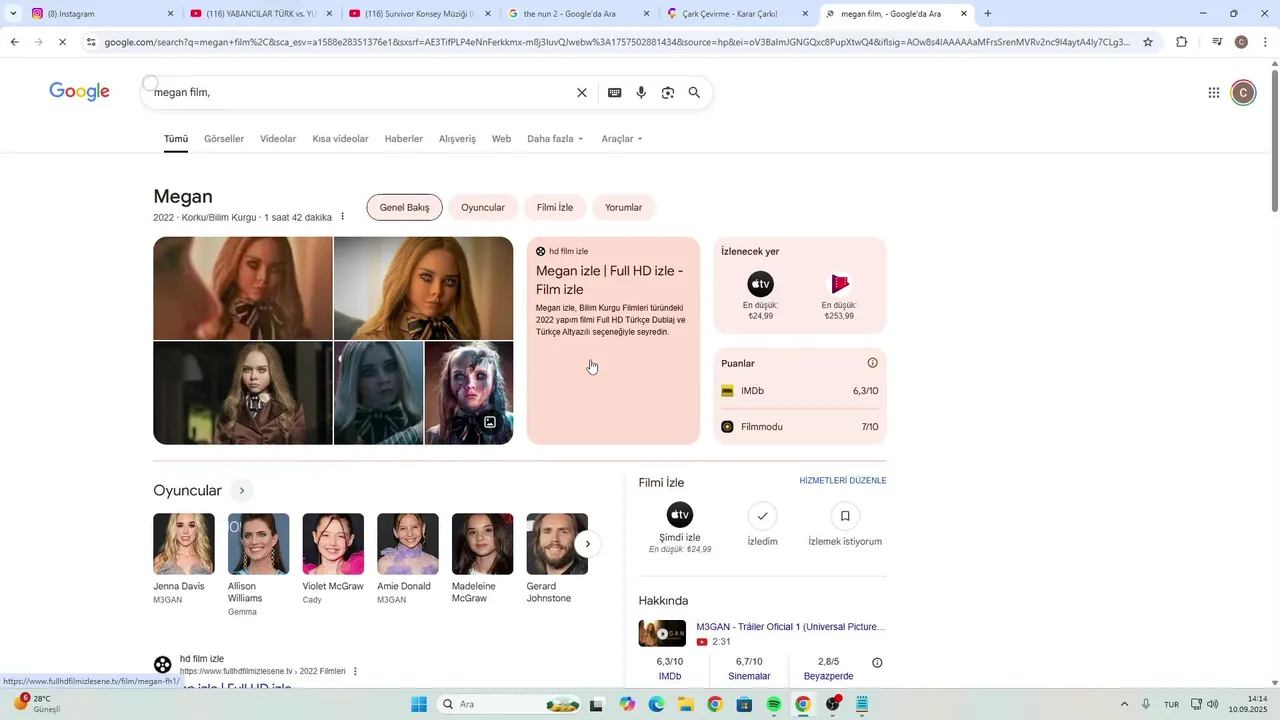Screen dimensions: 1280x720
Task: Open three-dot menu of hd film izle result
Action: click(355, 671)
